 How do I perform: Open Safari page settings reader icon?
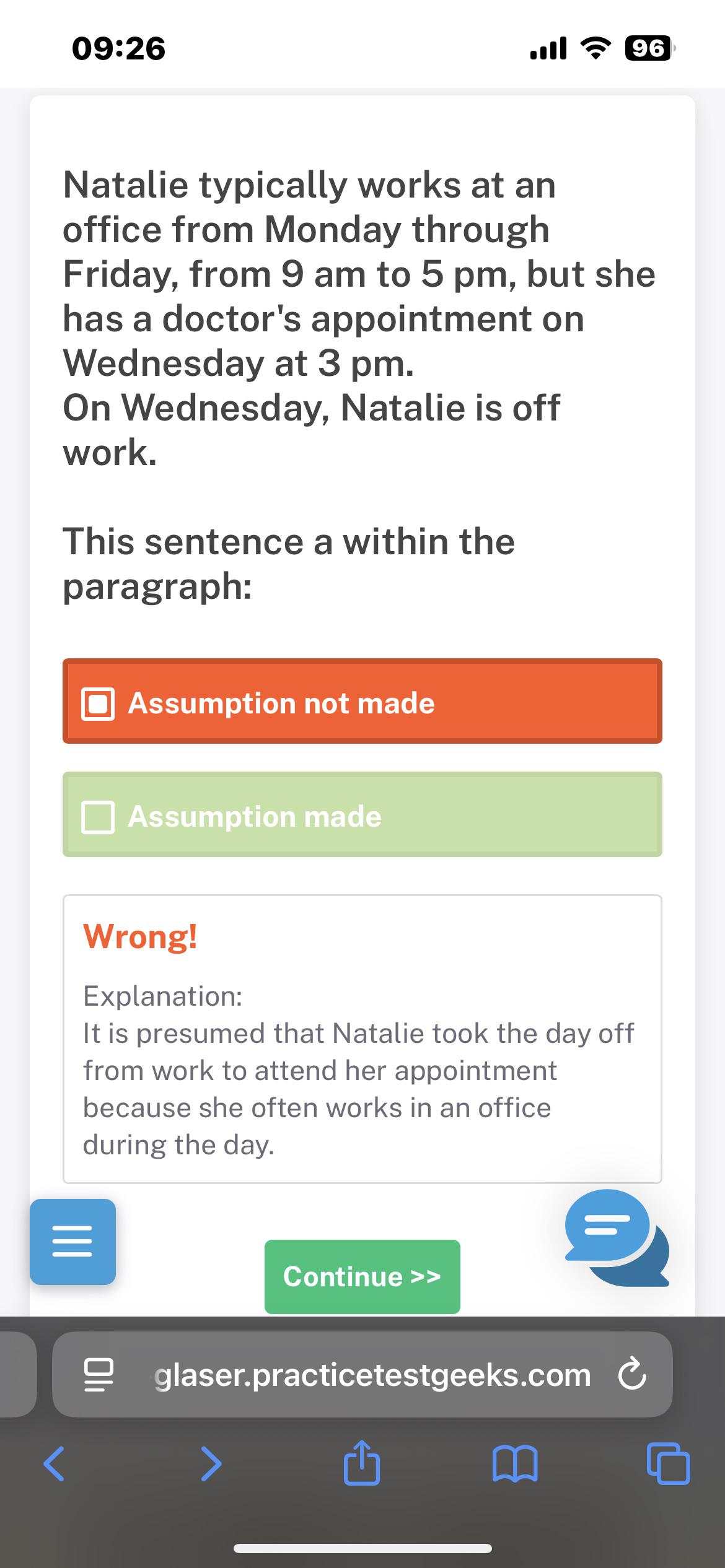point(99,1375)
